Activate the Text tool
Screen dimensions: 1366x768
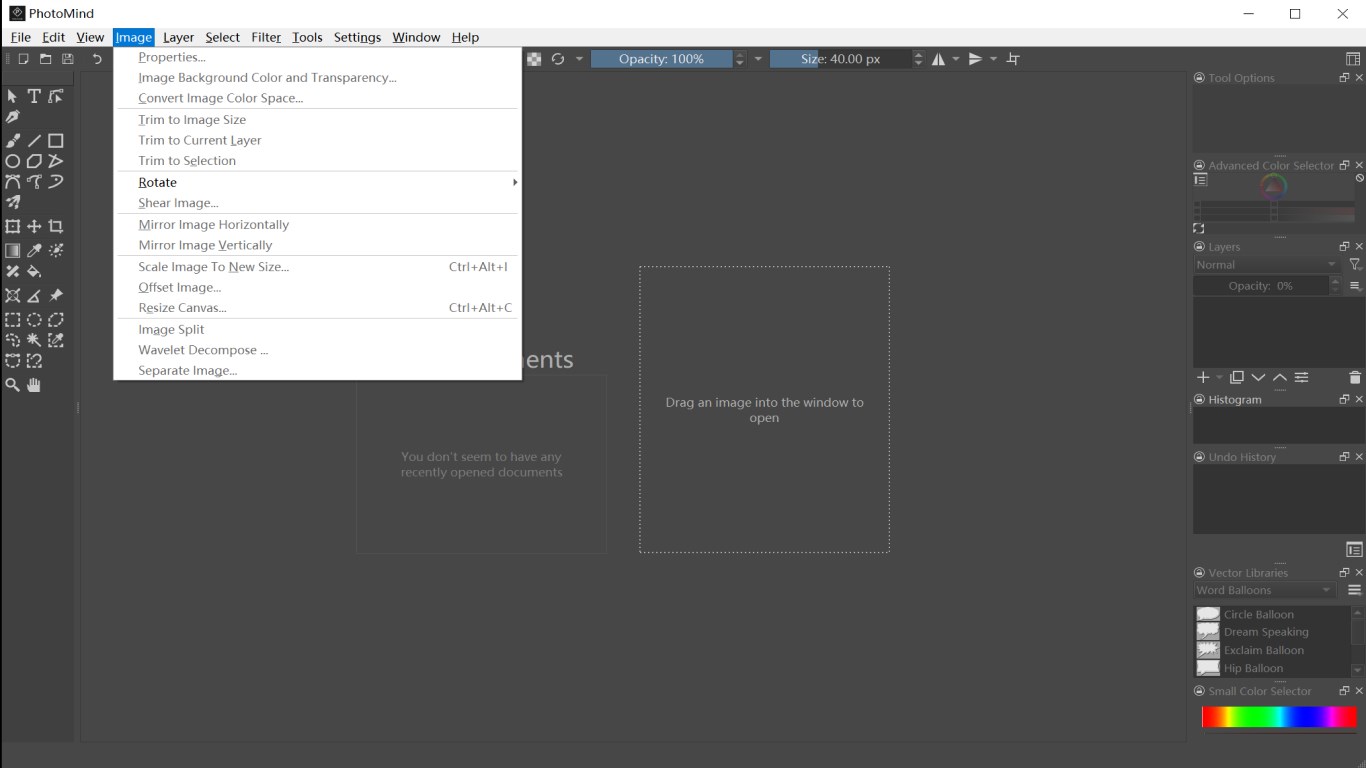(34, 96)
